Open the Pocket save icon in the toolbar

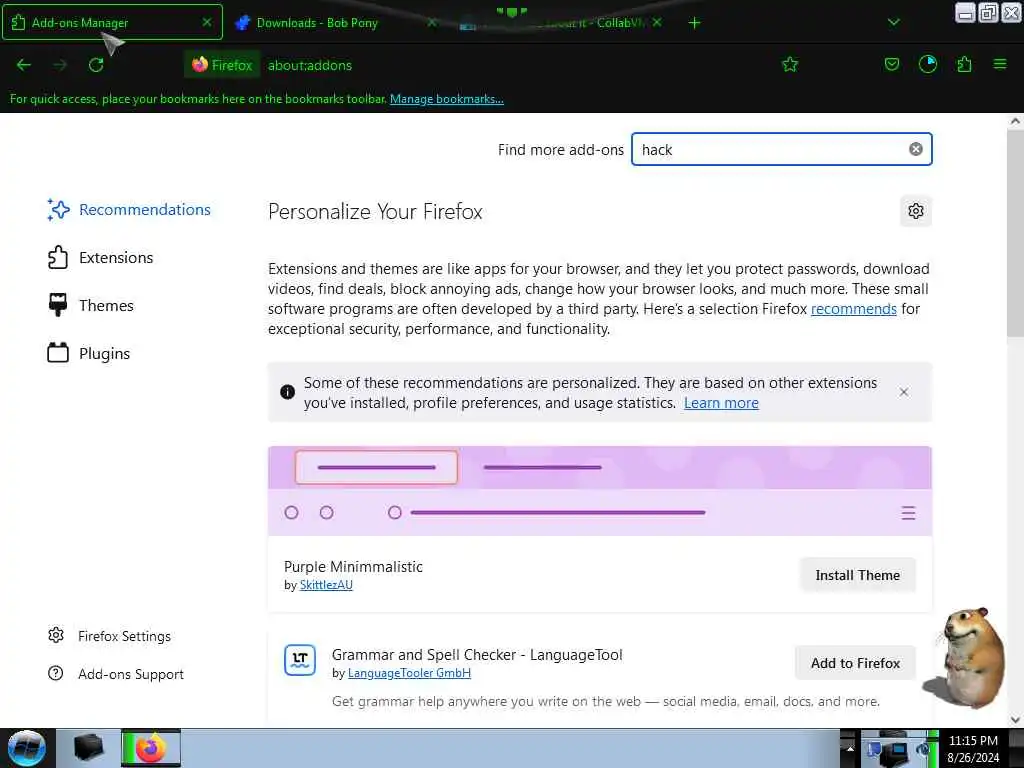click(x=891, y=64)
